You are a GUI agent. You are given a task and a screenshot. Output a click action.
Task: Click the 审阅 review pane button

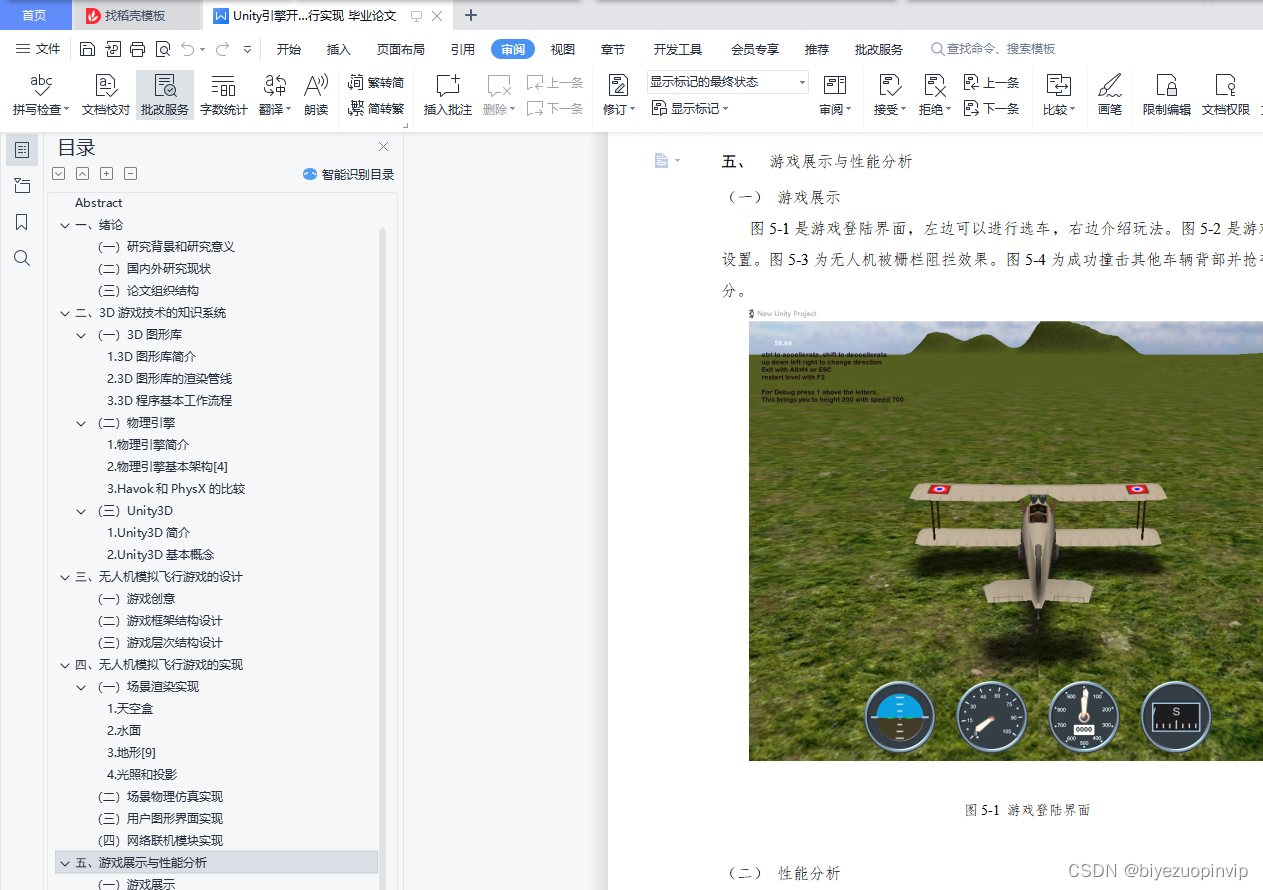[x=835, y=96]
